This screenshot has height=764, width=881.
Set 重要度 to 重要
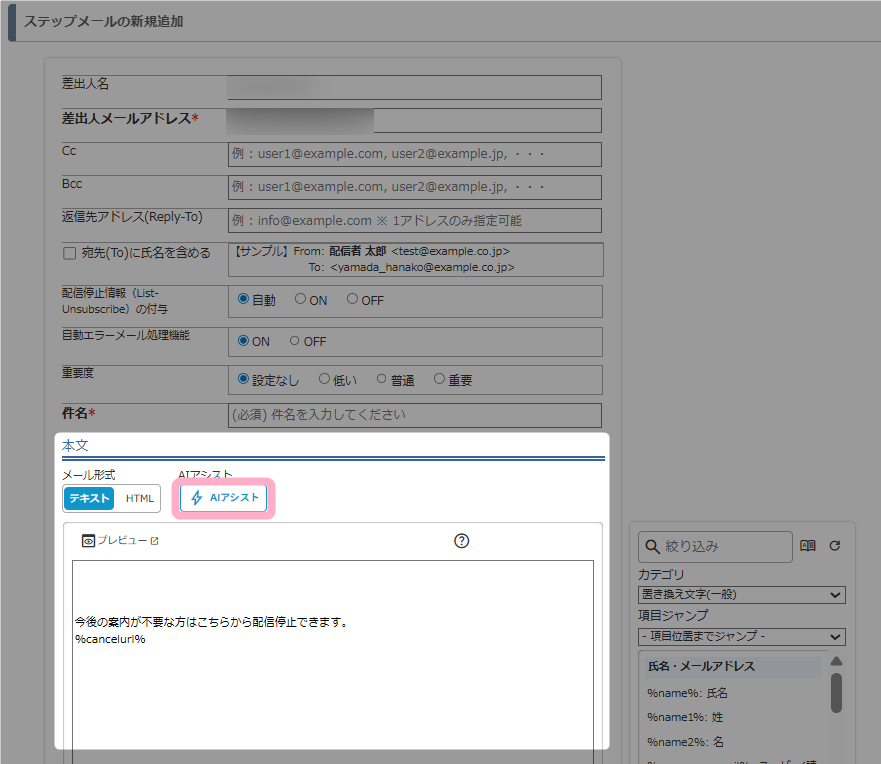pos(439,380)
